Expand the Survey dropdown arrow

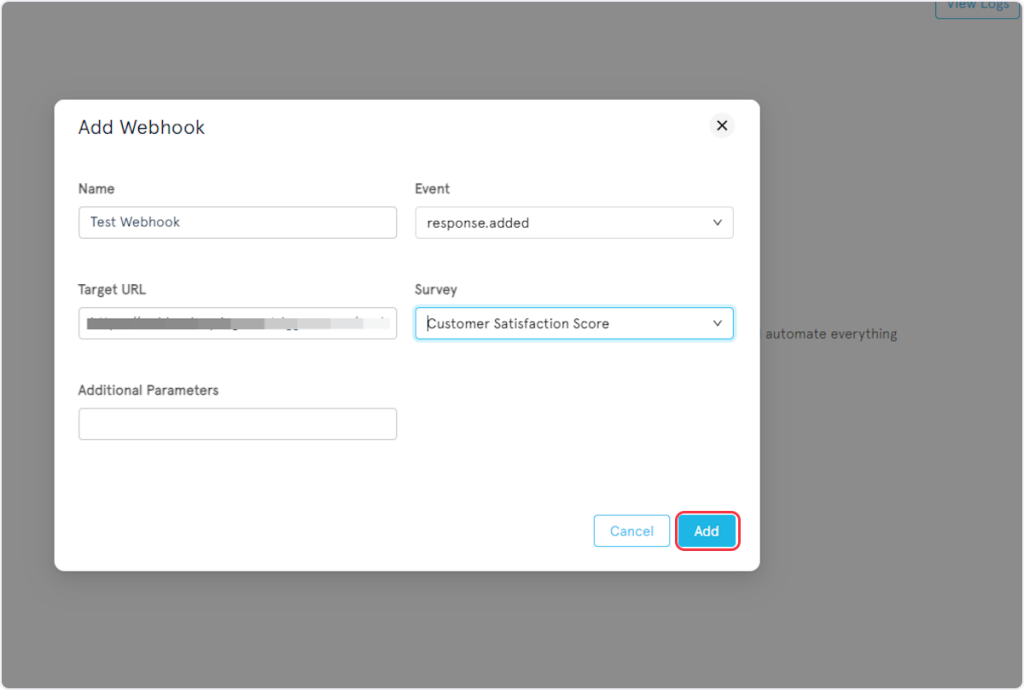coord(717,324)
